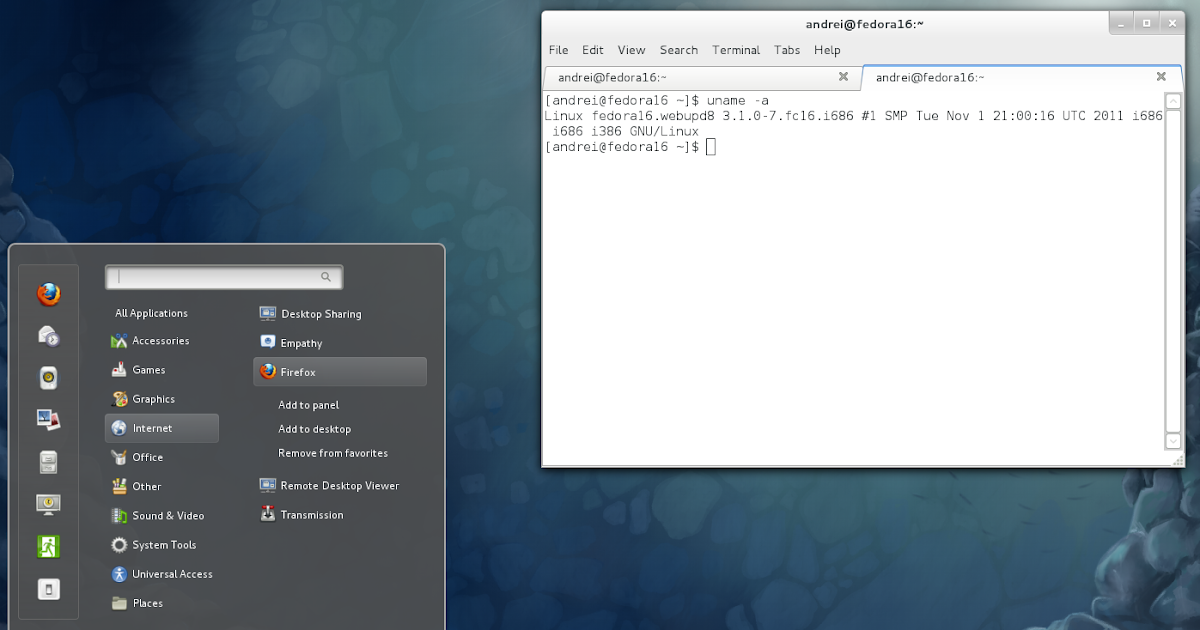Open the terminal Edit menu

pos(593,50)
